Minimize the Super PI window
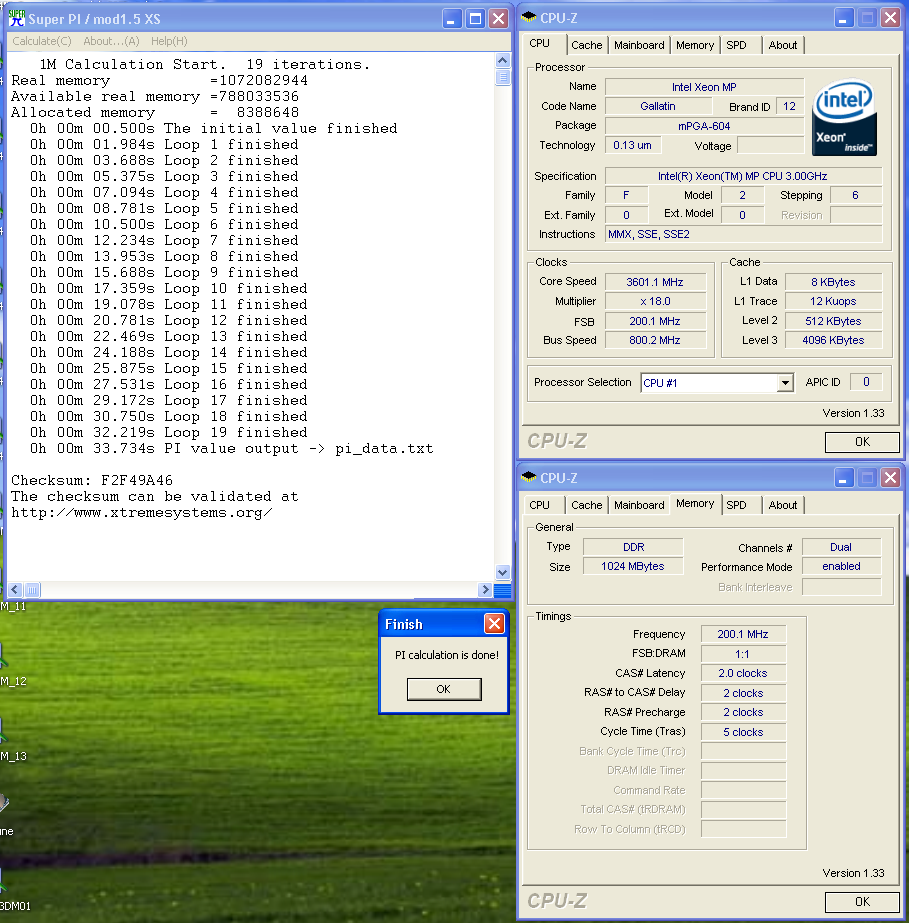 tap(451, 19)
